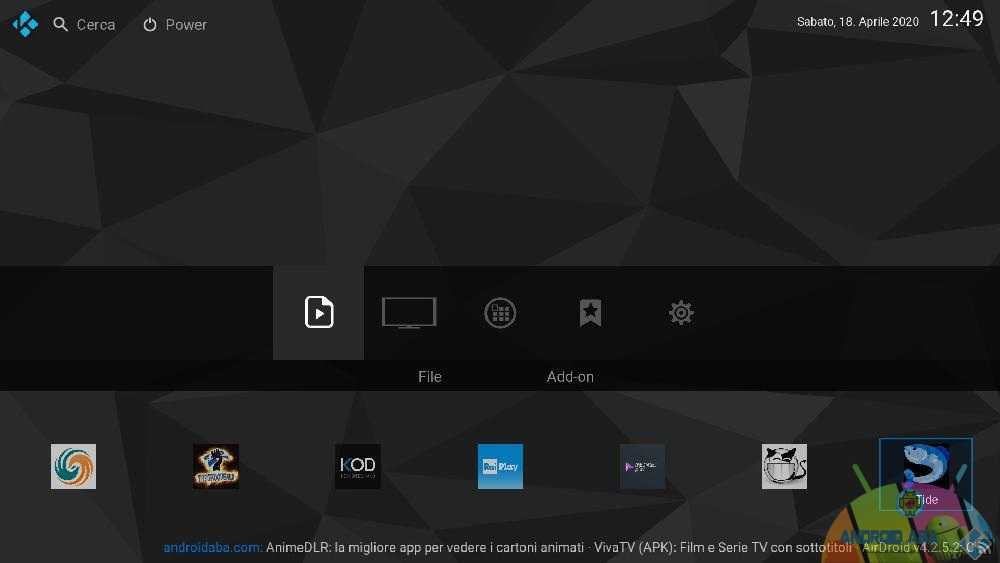The image size is (1000, 563).
Task: Open the TV screen menu icon
Action: (409, 312)
